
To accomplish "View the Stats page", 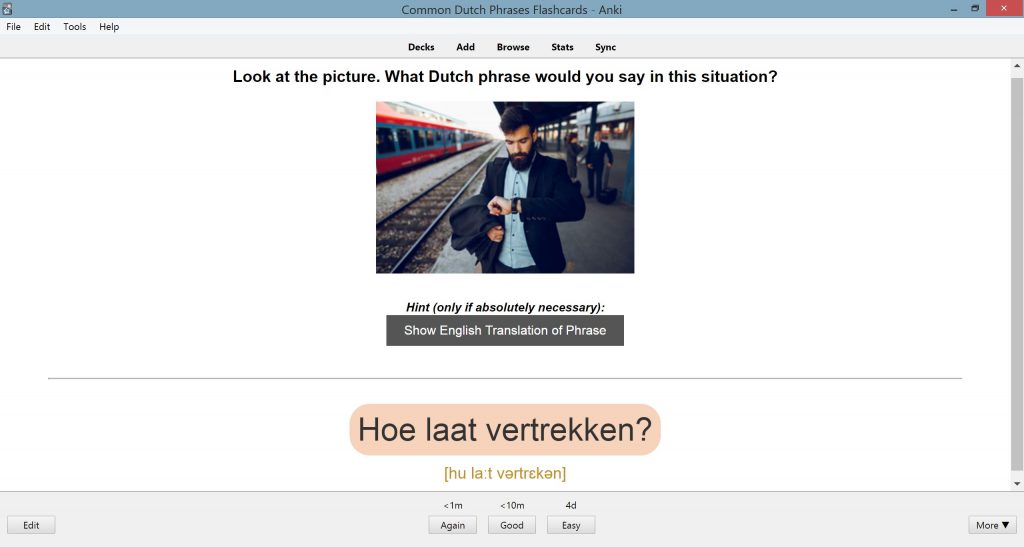I will (562, 47).
